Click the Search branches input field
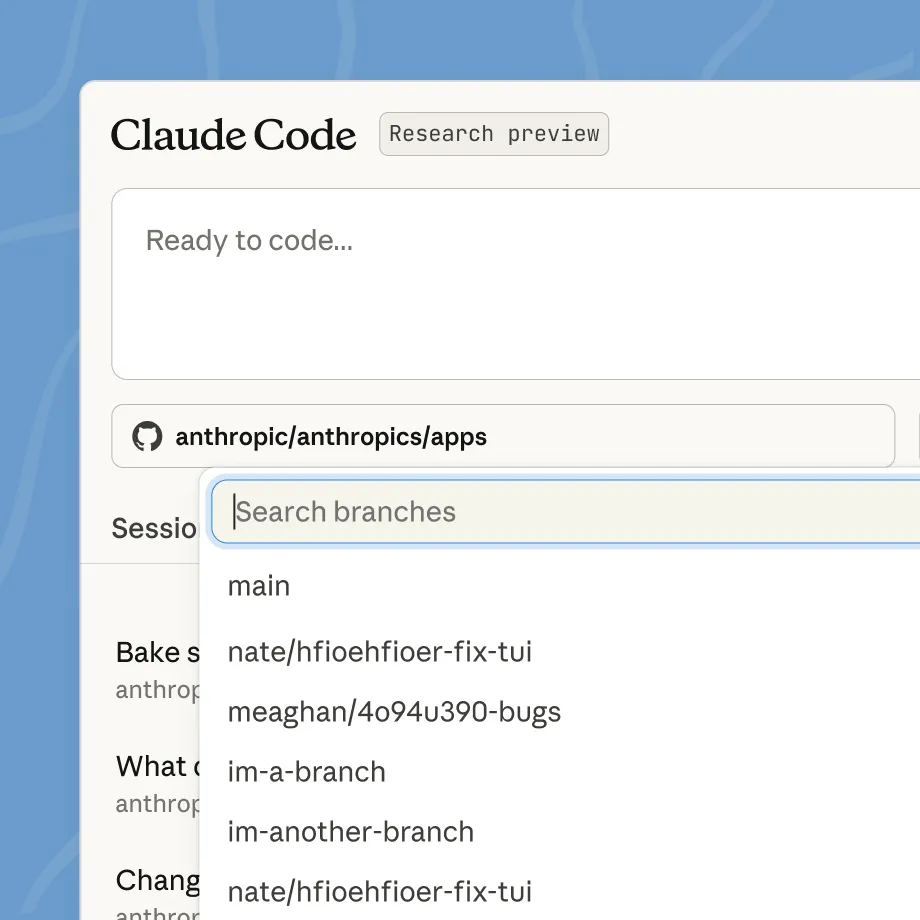The image size is (920, 920). [566, 512]
